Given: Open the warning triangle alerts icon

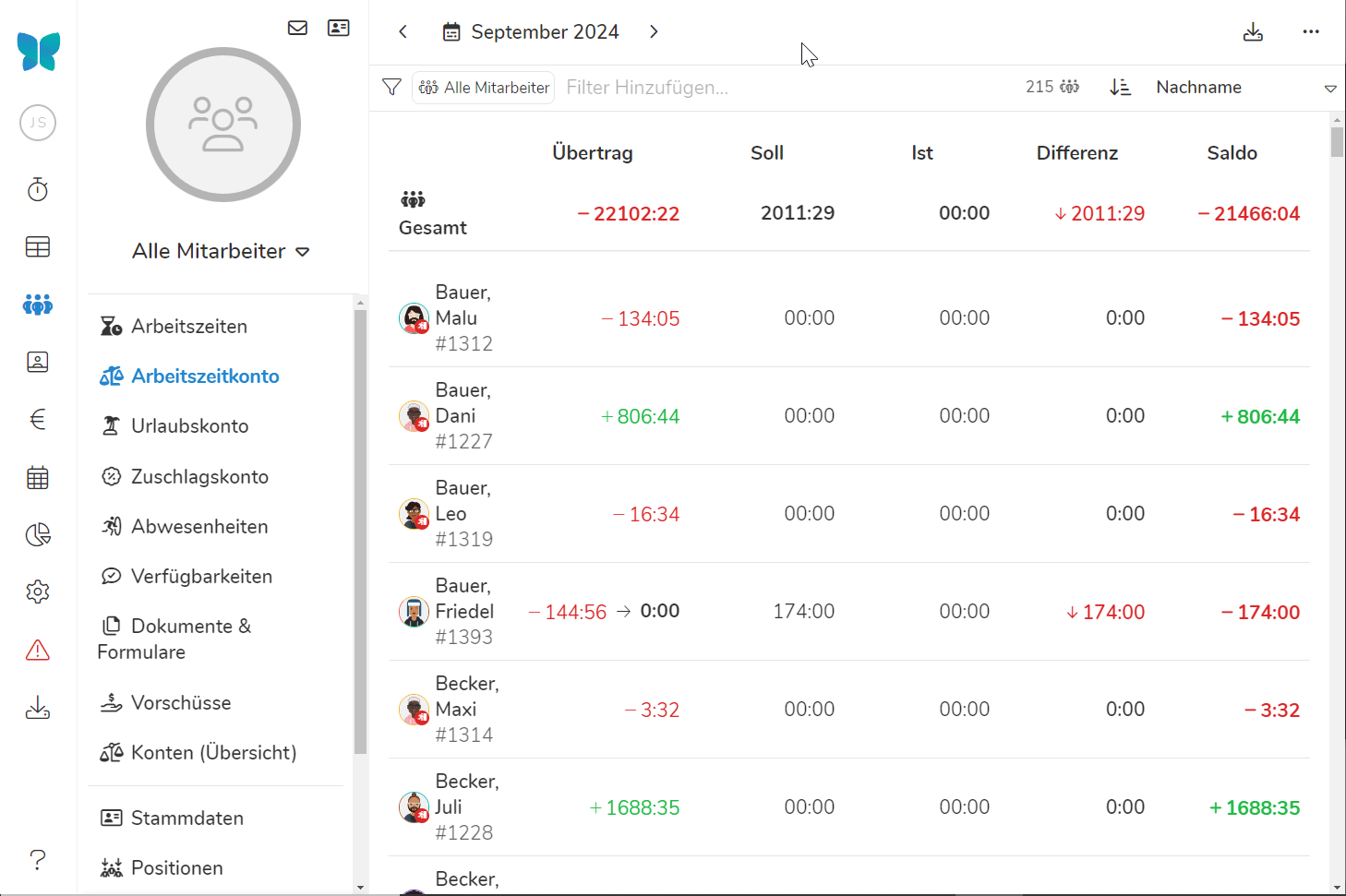Looking at the screenshot, I should (x=38, y=651).
